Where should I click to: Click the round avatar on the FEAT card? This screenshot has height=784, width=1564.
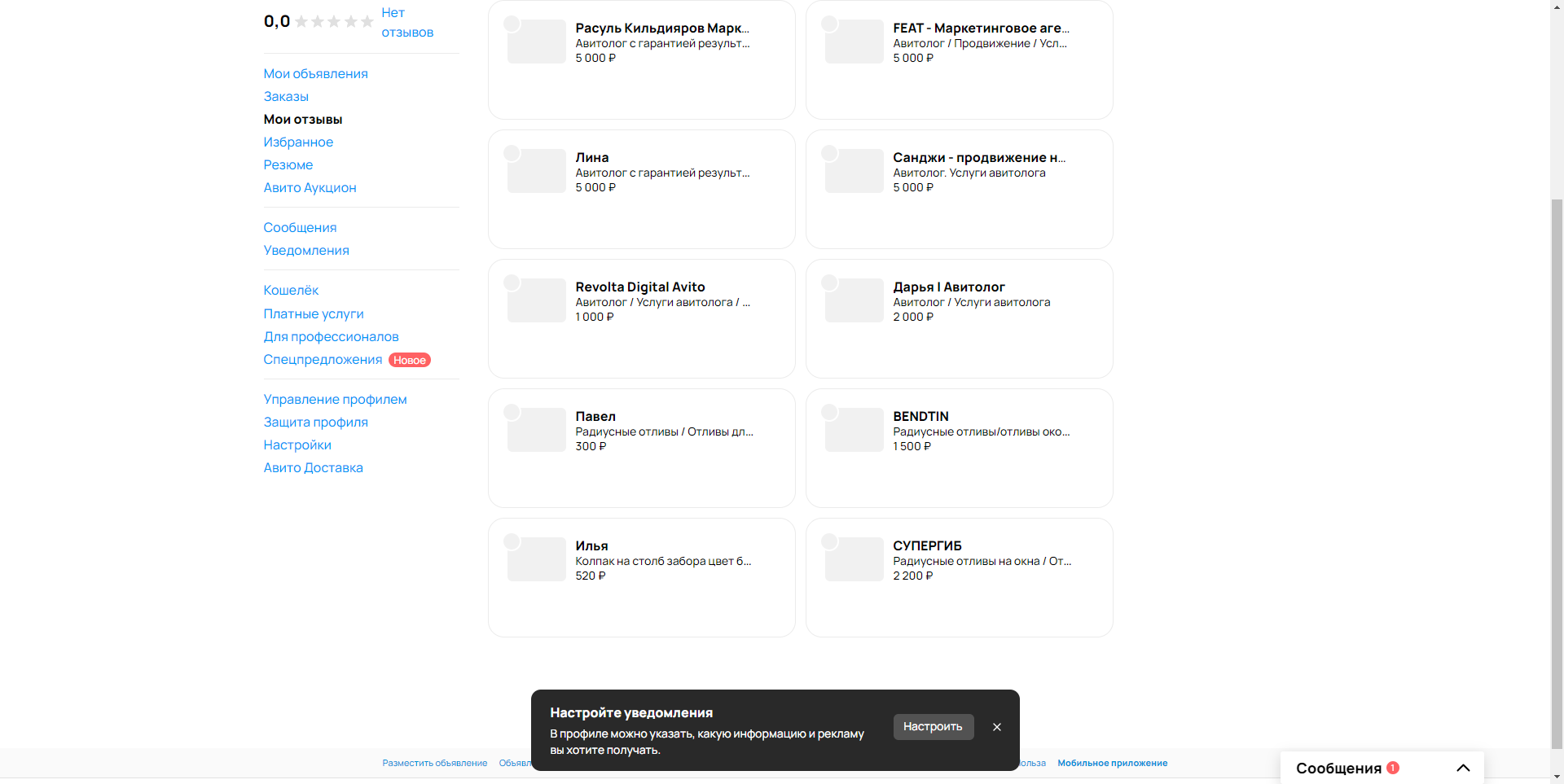tap(829, 24)
